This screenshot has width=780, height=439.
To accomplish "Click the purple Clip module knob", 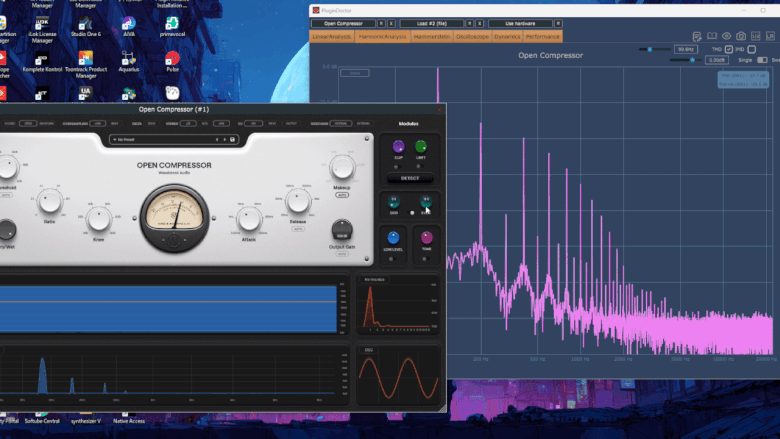I will (x=400, y=147).
